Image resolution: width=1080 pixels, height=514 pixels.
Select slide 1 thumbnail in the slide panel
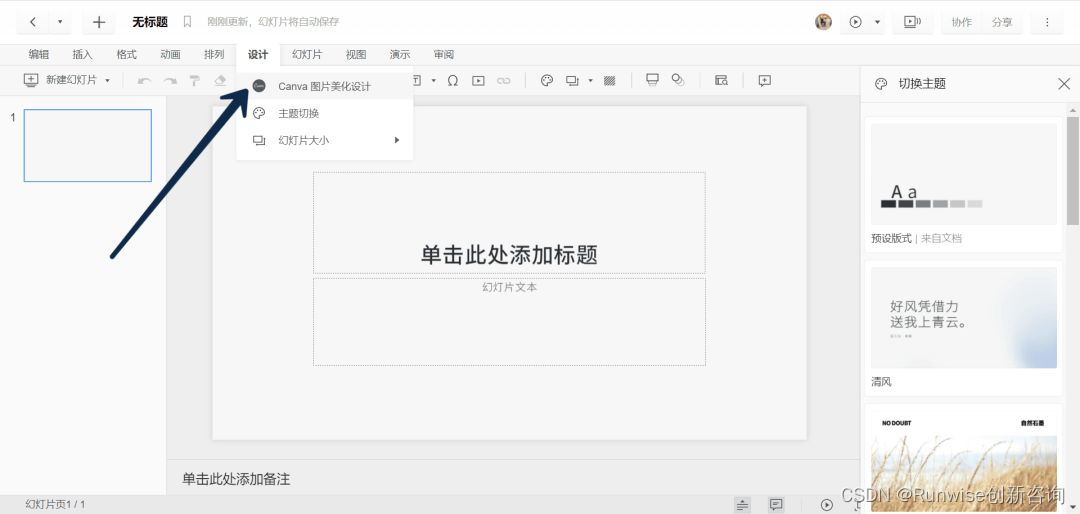click(x=87, y=145)
